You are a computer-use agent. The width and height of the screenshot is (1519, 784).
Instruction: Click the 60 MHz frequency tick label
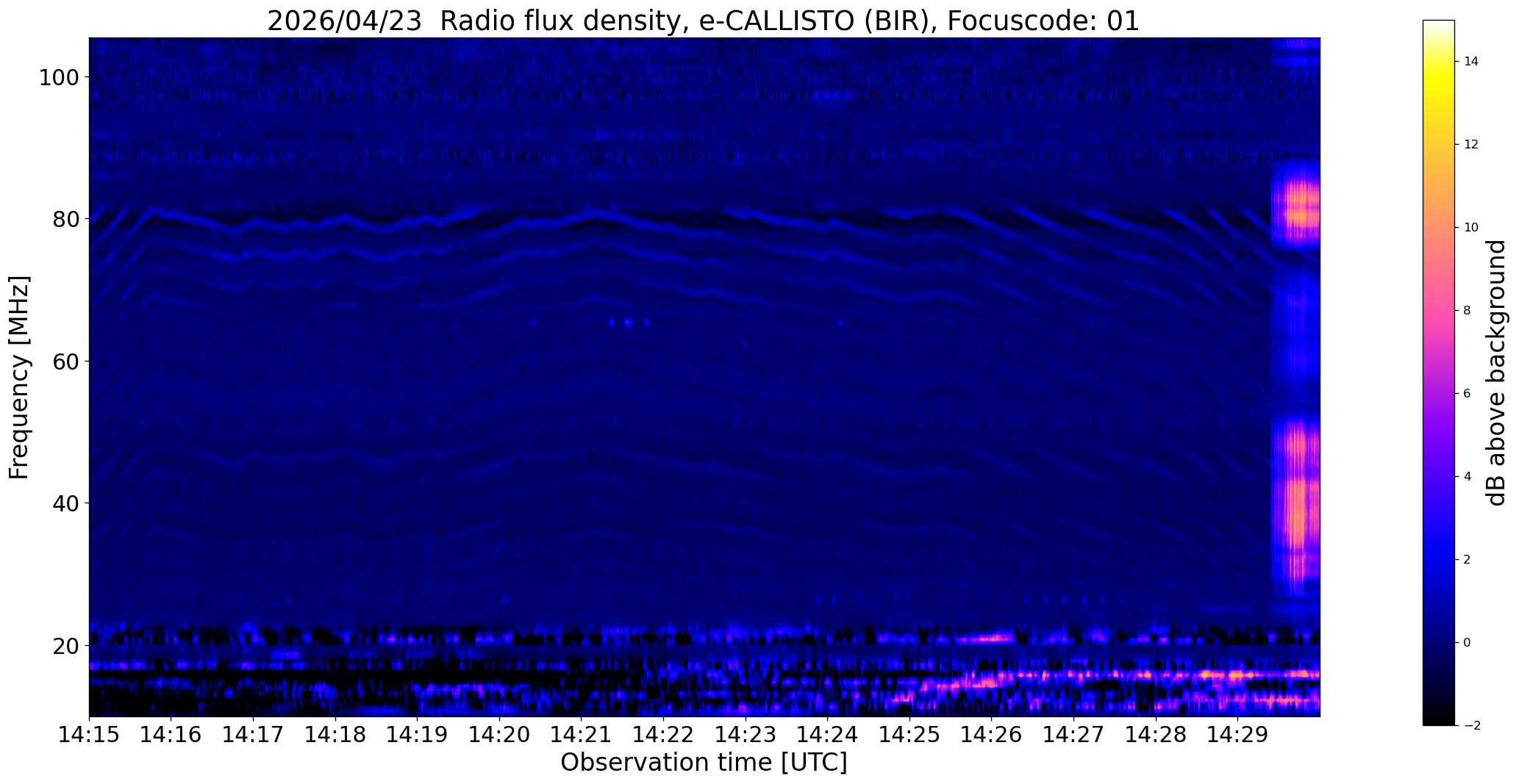coord(65,362)
